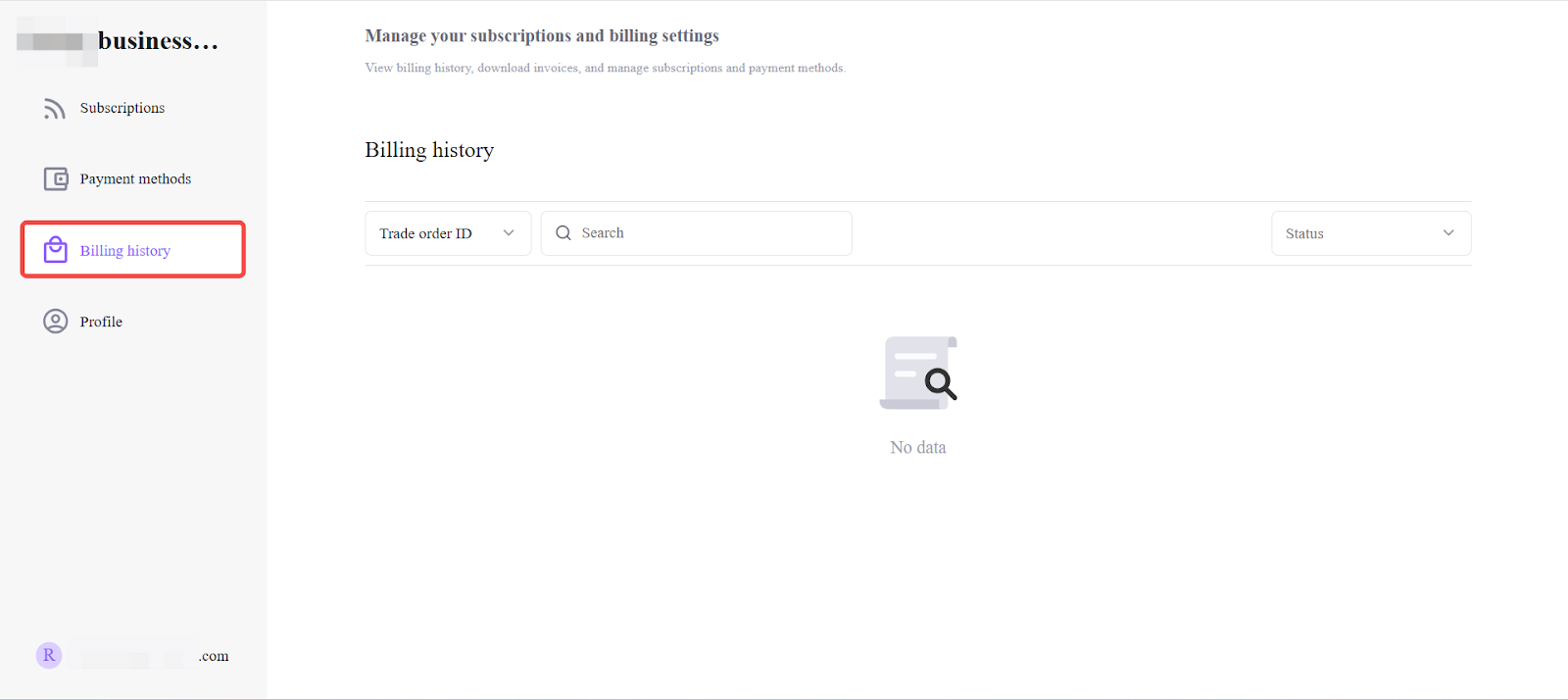Viewport: 1568px width, 700px height.
Task: Select the Payment methods menu label
Action: click(x=135, y=179)
